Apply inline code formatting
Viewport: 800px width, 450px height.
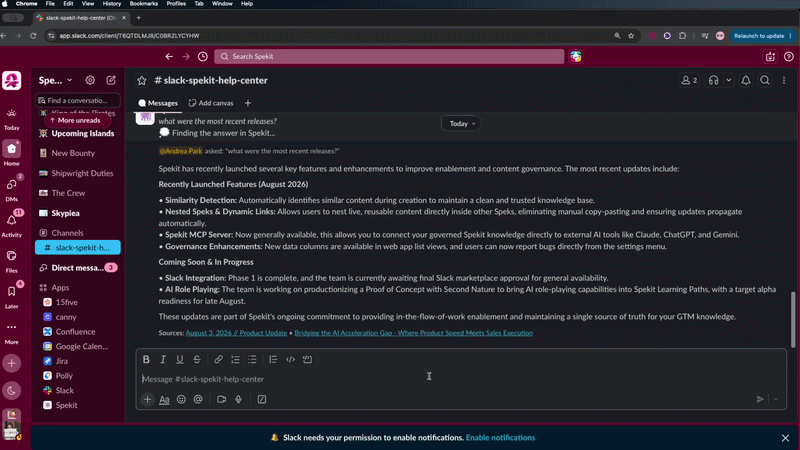[x=290, y=359]
